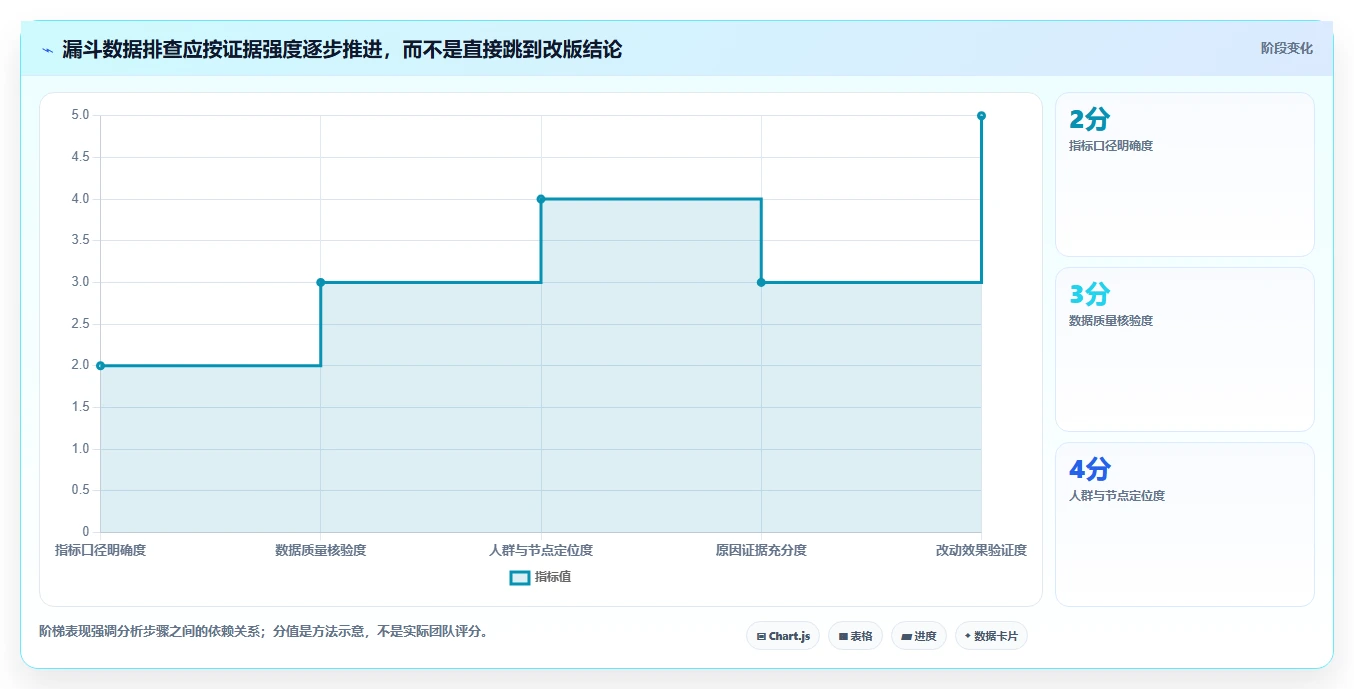Image resolution: width=1354 pixels, height=689 pixels.
Task: Click the sparkle icon in 数据卡片 tag
Action: point(968,636)
